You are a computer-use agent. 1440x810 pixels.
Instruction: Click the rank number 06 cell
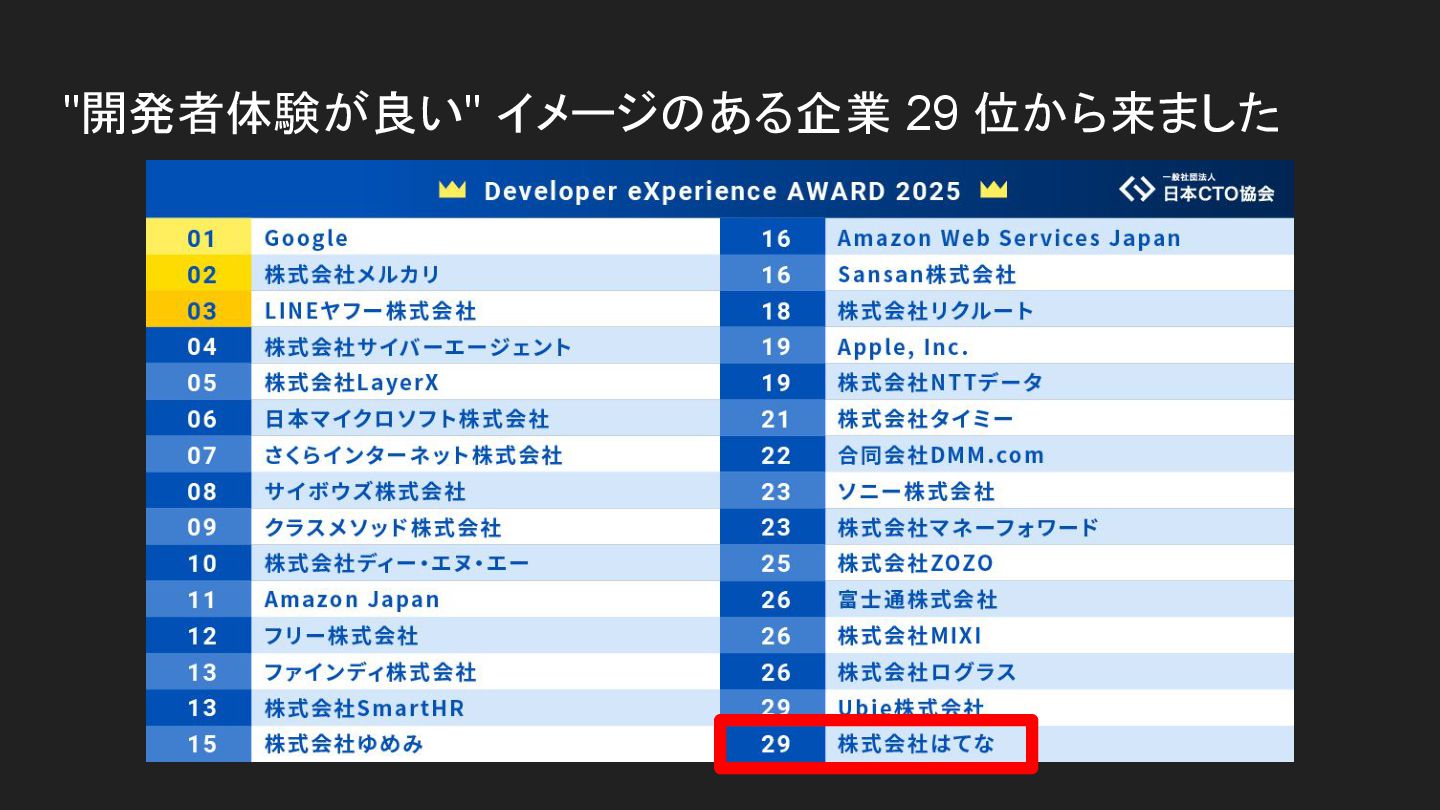[x=198, y=418]
